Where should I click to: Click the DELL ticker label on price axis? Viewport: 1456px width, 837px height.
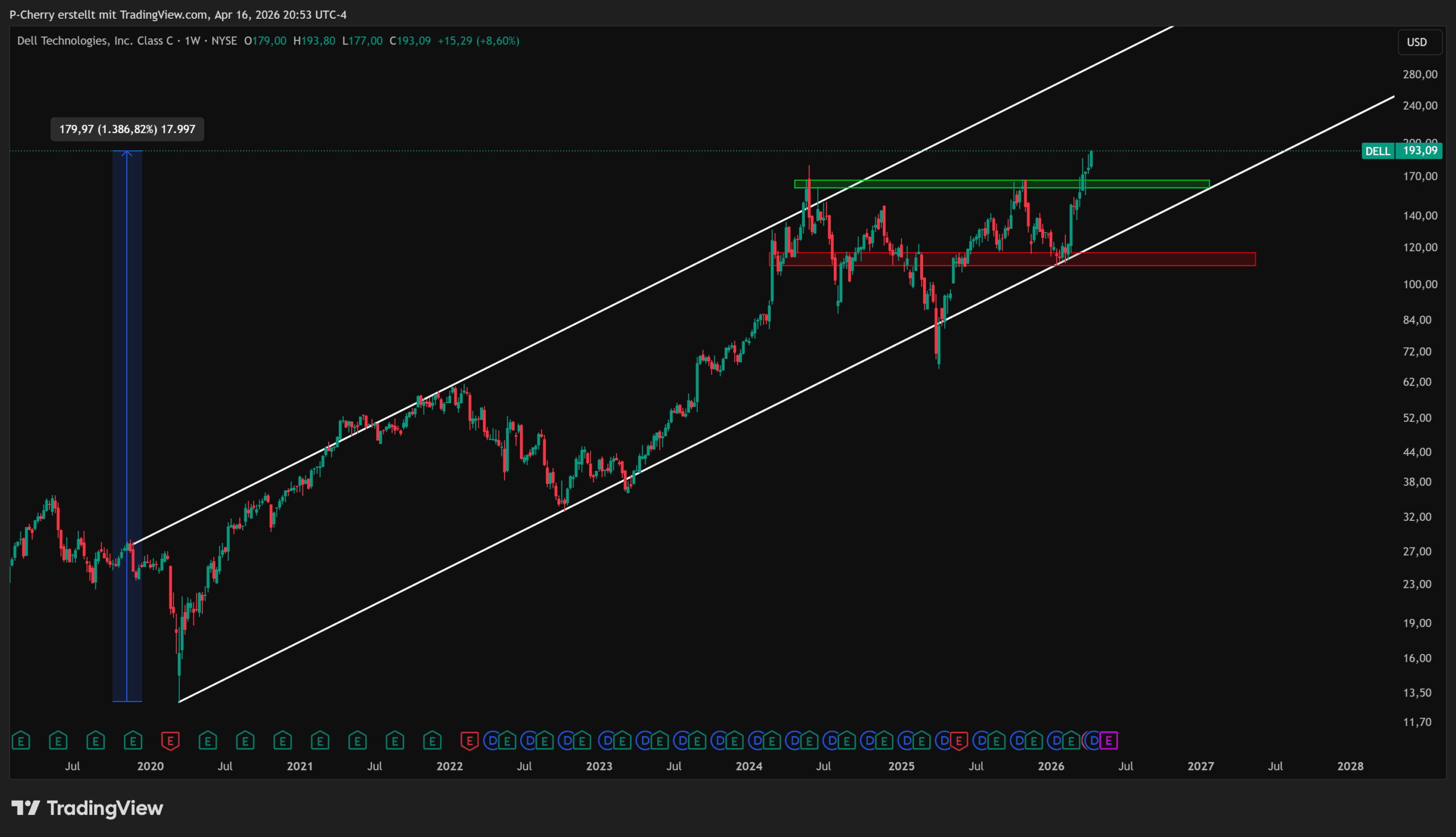pyautogui.click(x=1378, y=151)
